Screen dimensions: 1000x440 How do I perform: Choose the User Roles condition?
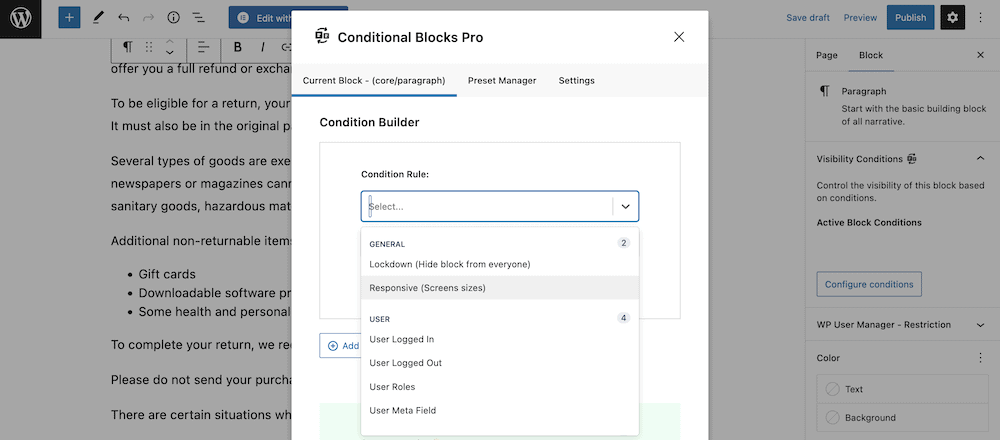[x=499, y=386]
